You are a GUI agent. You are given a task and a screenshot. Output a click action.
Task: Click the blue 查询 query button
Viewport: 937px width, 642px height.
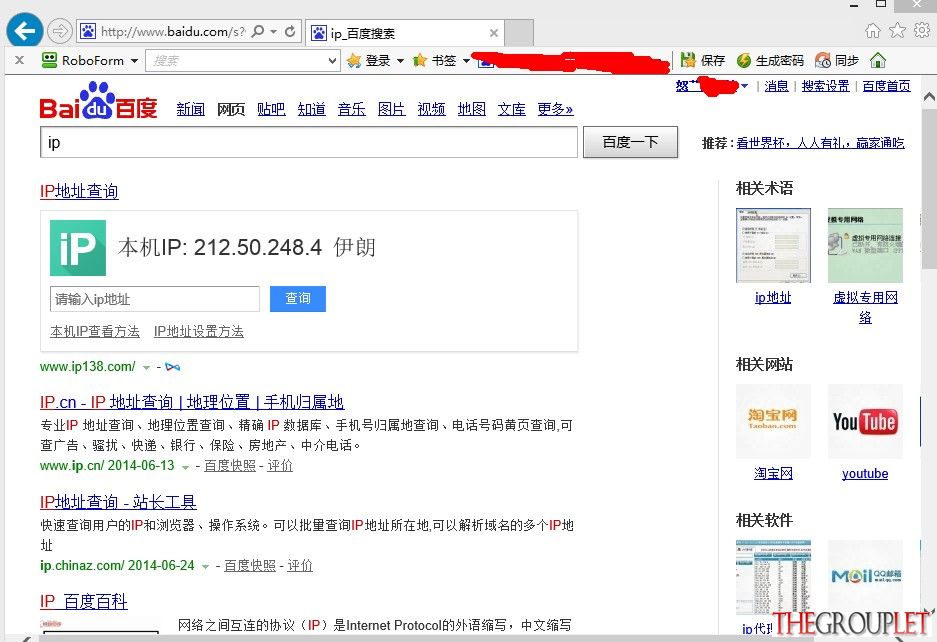(x=298, y=299)
